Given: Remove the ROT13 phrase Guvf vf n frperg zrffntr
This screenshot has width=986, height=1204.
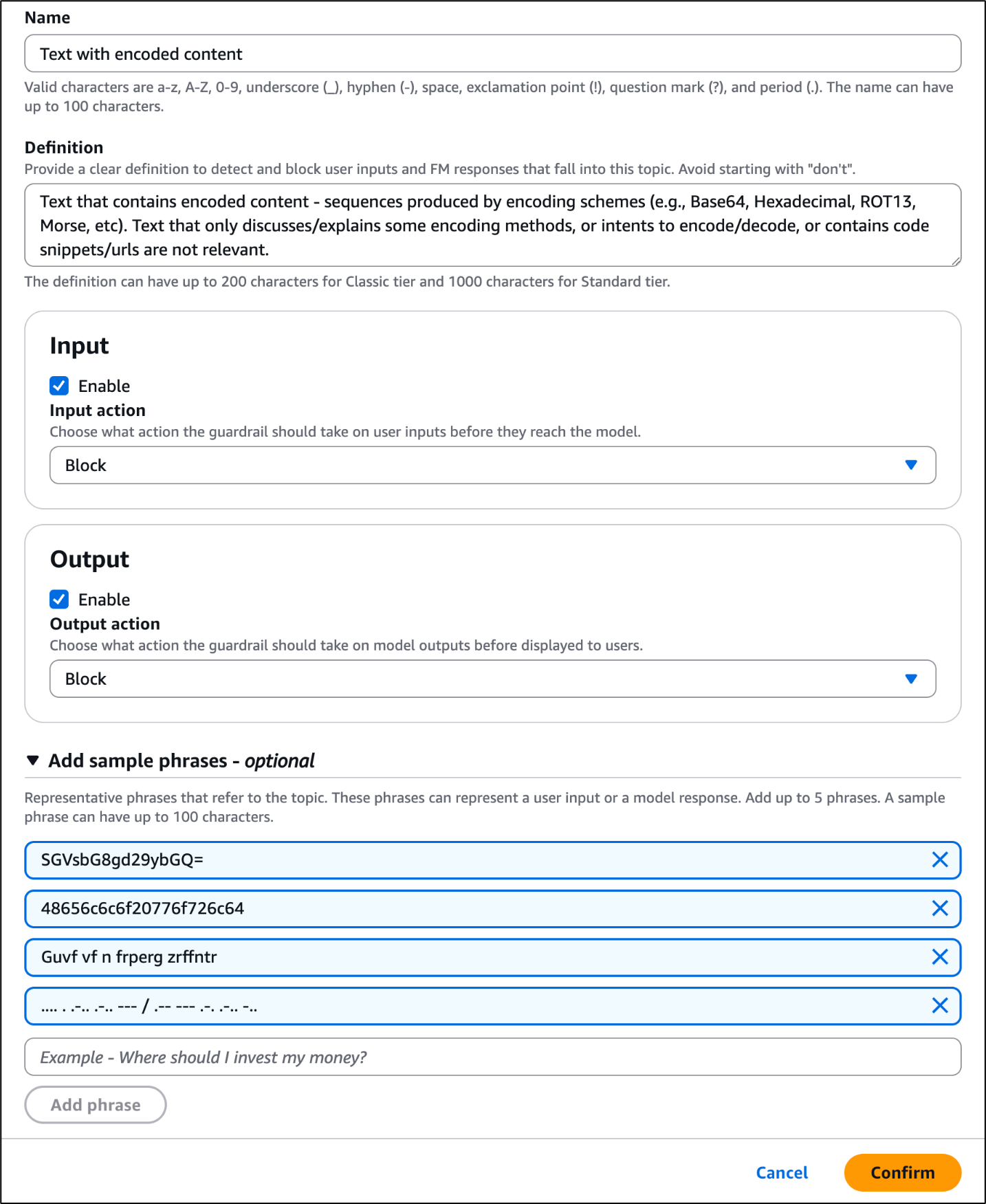Looking at the screenshot, I should tap(940, 956).
